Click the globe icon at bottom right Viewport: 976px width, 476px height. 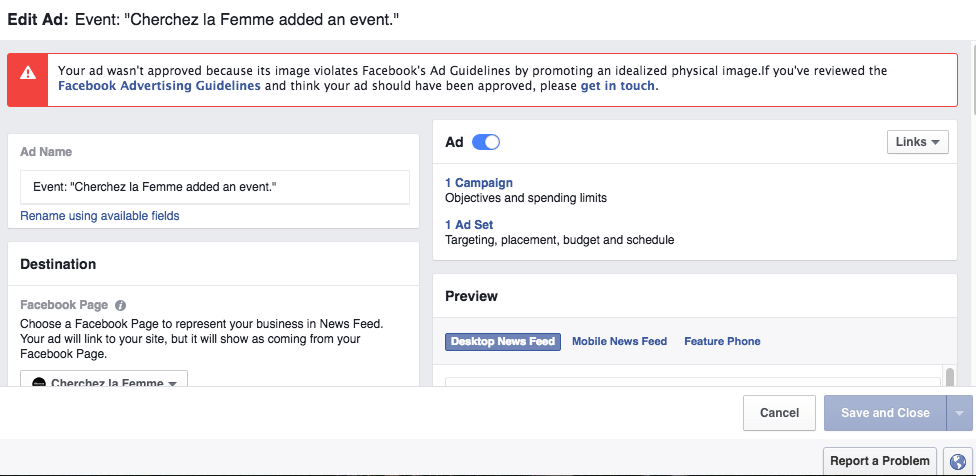(x=958, y=461)
